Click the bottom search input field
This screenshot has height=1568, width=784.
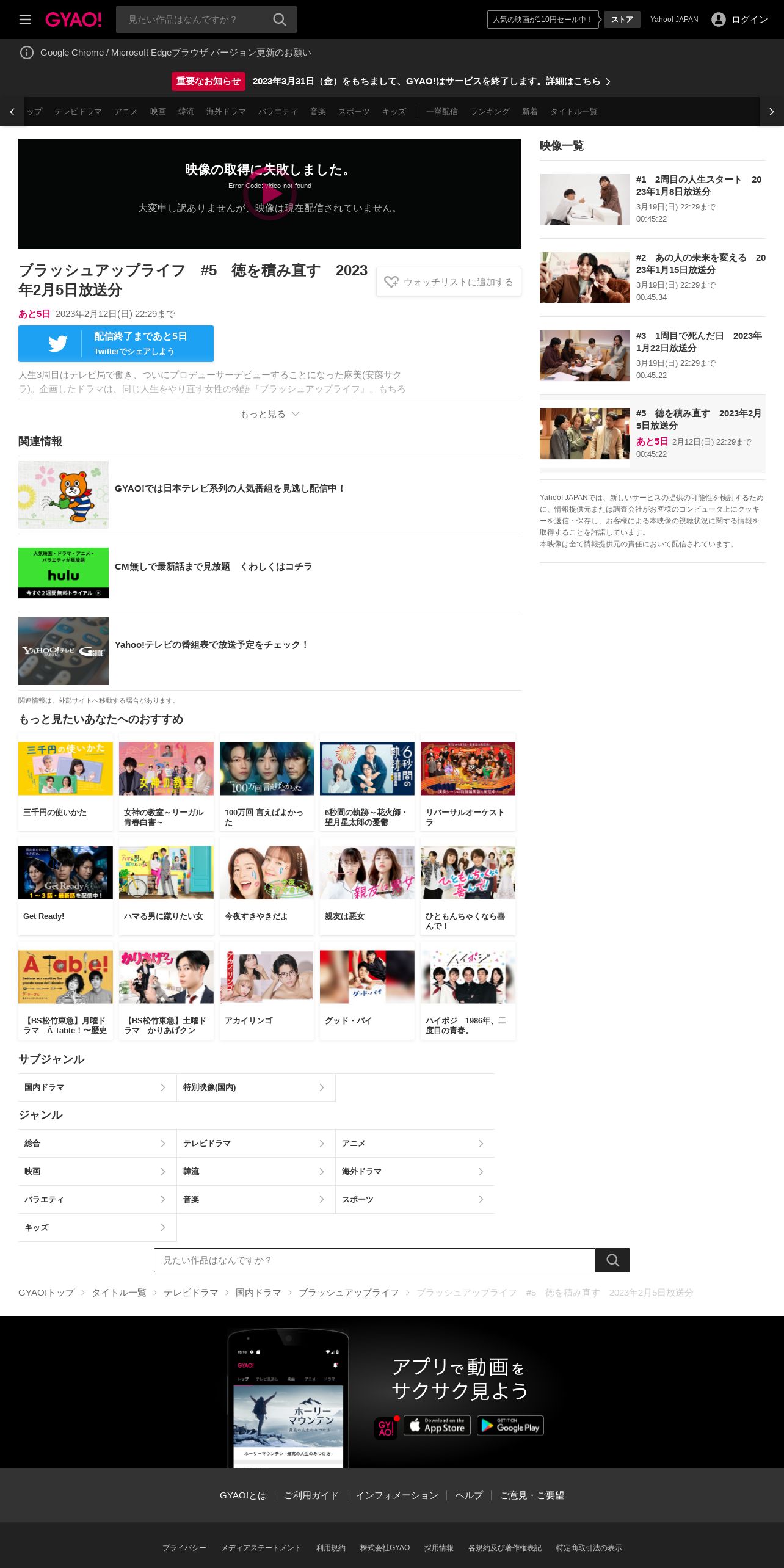[375, 1260]
